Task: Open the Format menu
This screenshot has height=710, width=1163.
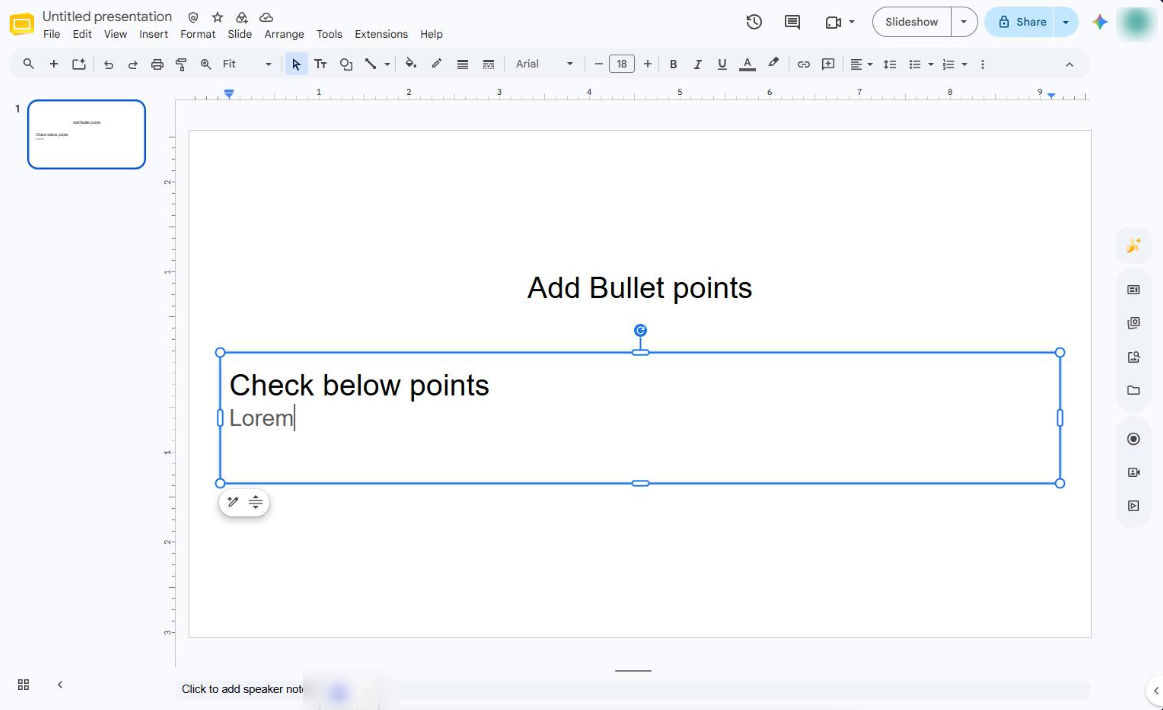Action: click(x=198, y=34)
